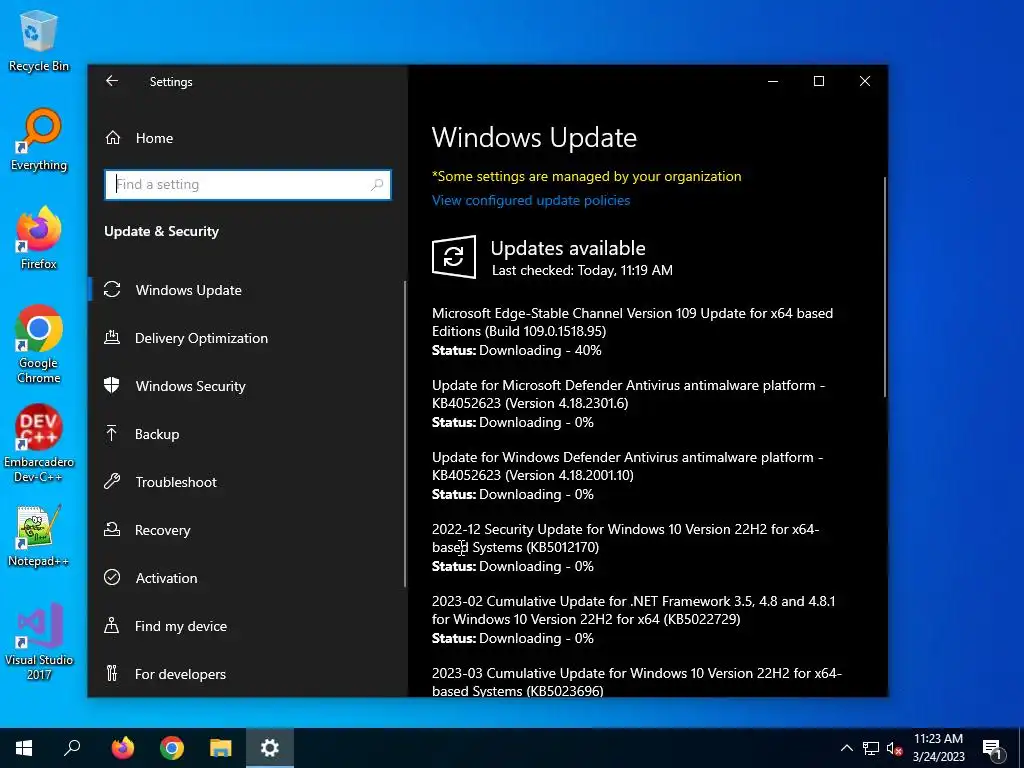Click the Windows Update sync icon in sidebar
Viewport: 1024px width, 768px height.
112,289
